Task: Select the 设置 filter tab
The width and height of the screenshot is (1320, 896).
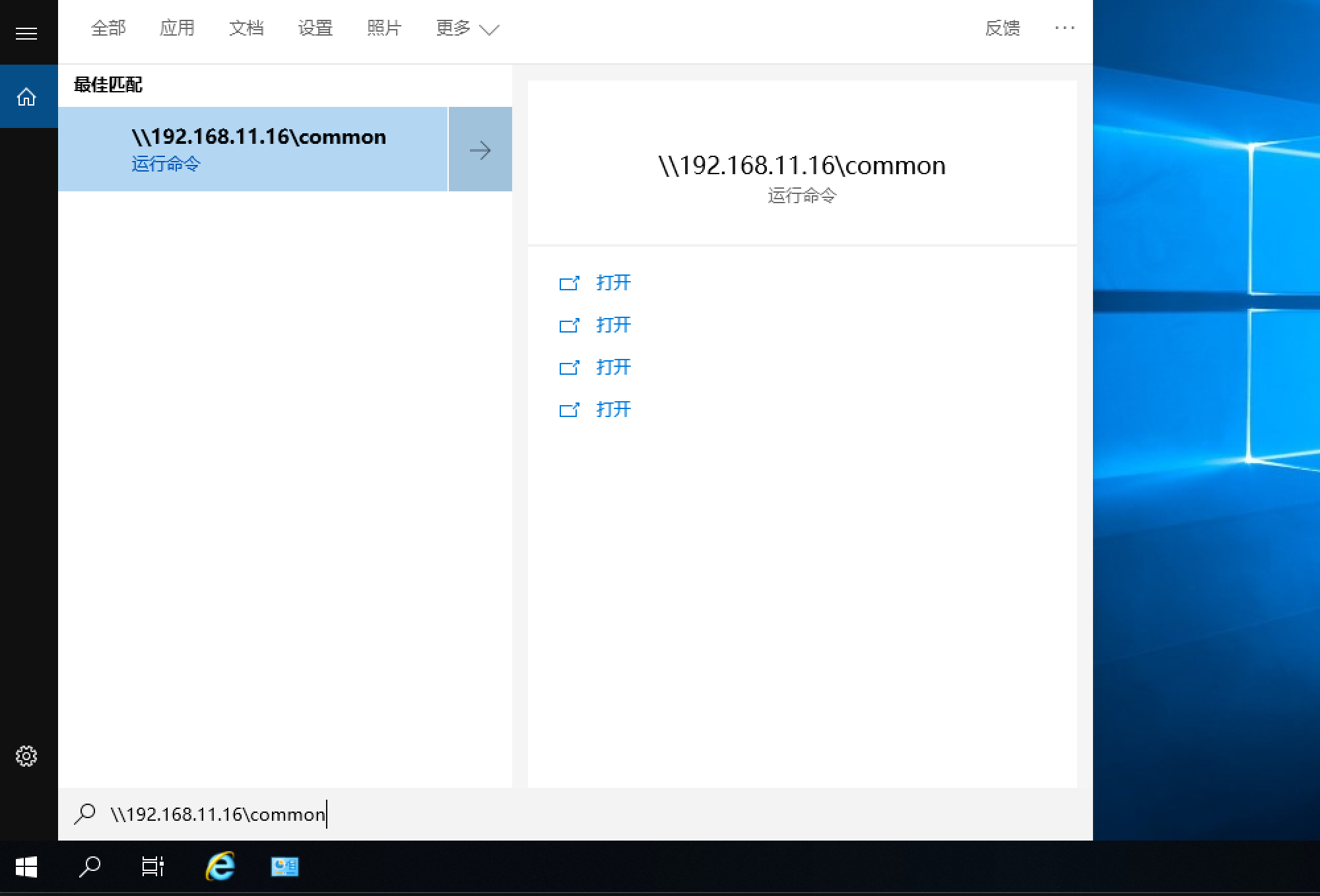Action: tap(315, 28)
